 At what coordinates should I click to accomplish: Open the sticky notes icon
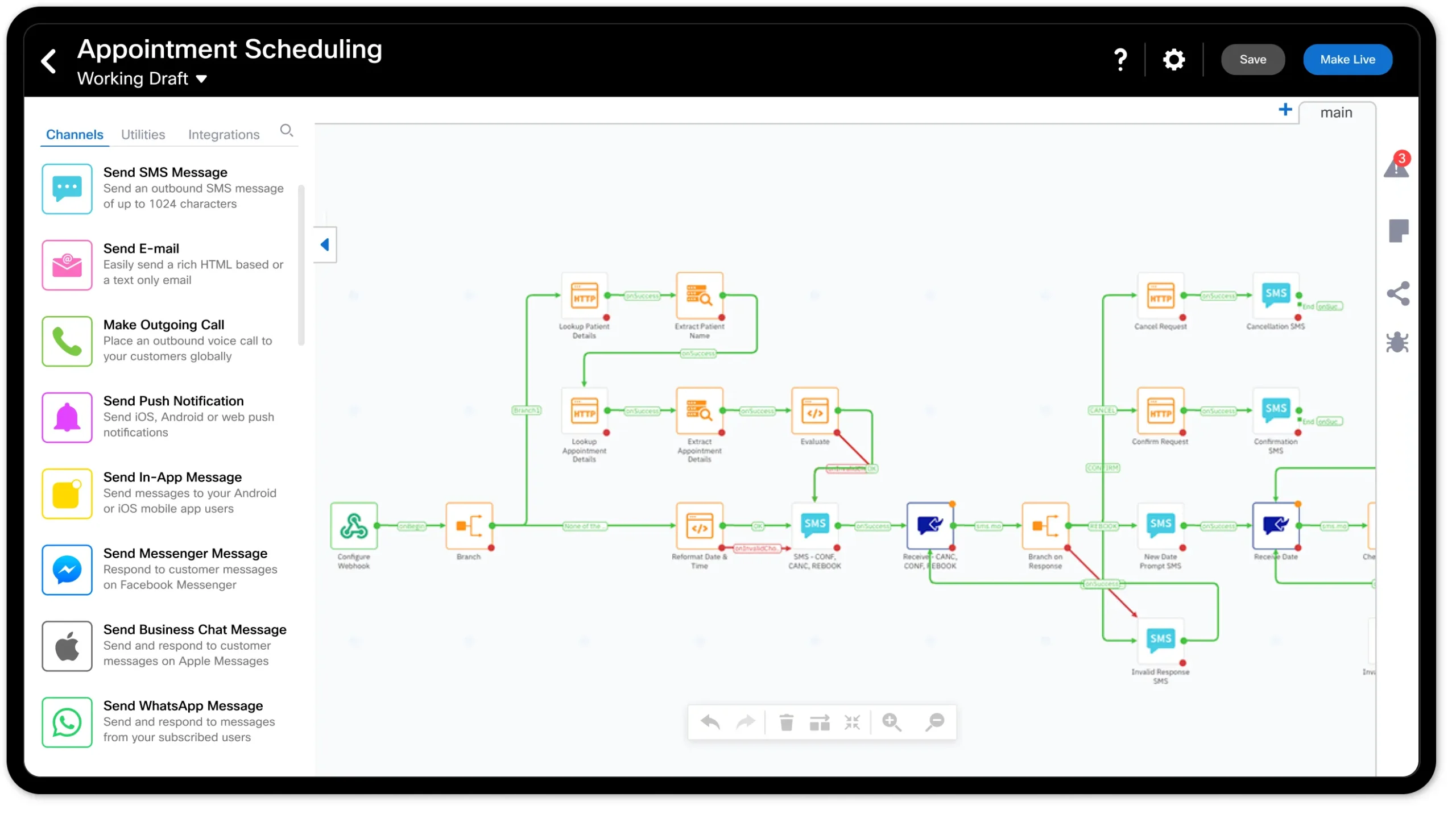click(x=1398, y=231)
